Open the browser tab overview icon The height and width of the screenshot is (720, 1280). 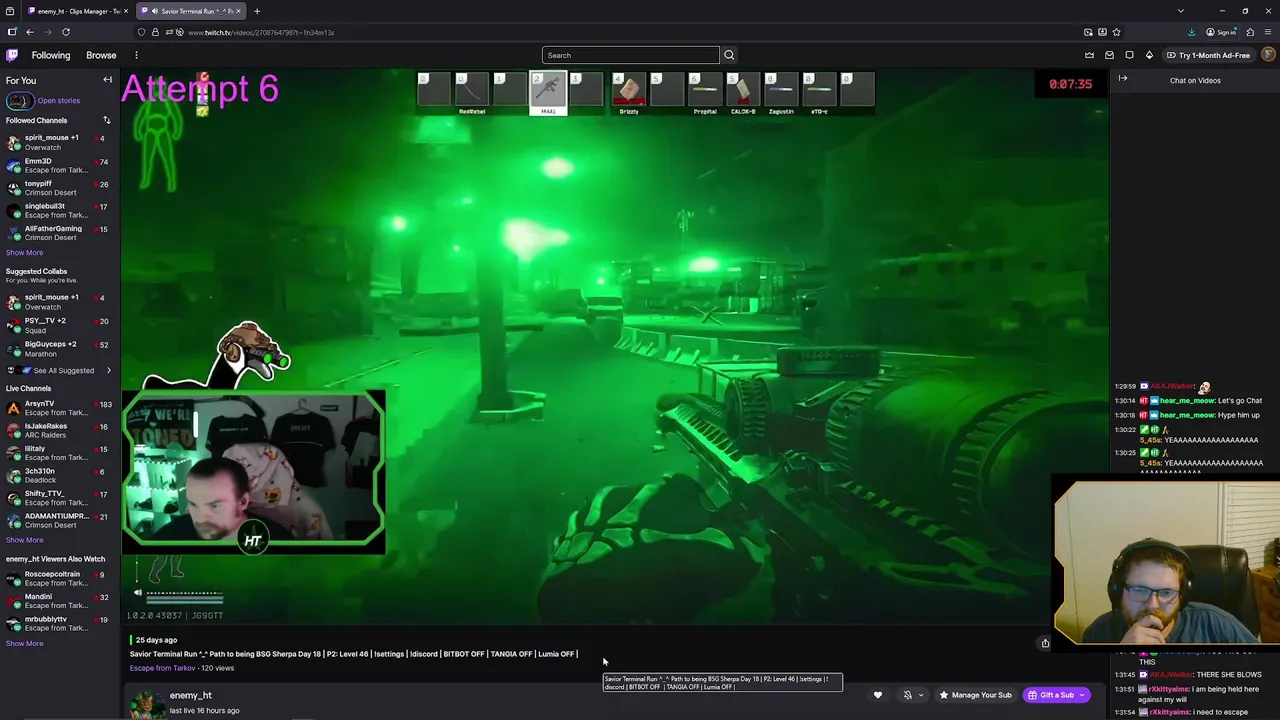(x=10, y=11)
